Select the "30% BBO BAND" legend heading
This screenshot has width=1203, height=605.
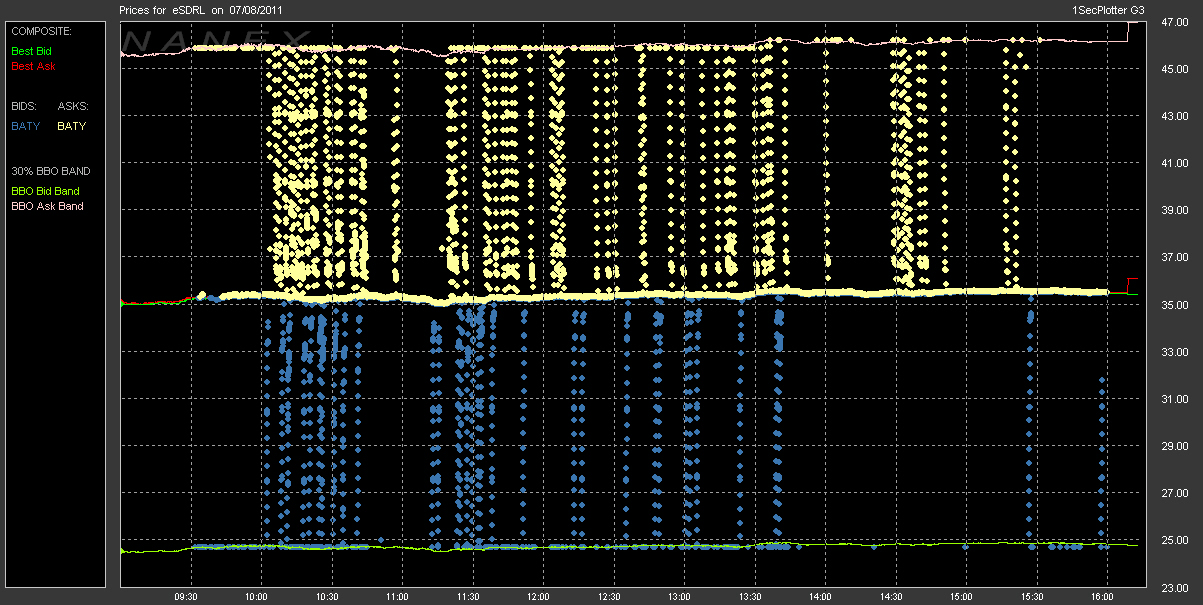(51, 171)
